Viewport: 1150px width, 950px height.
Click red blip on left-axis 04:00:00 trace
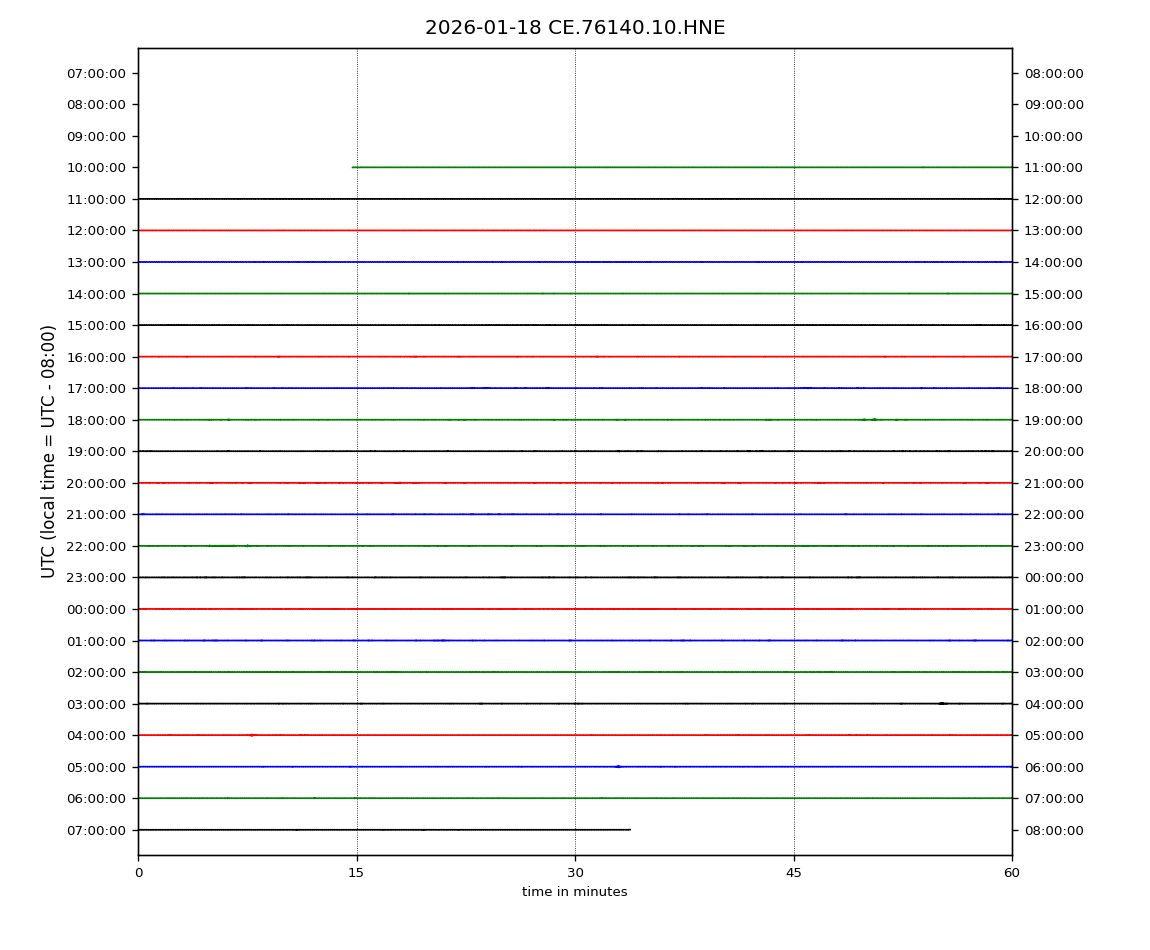click(252, 735)
